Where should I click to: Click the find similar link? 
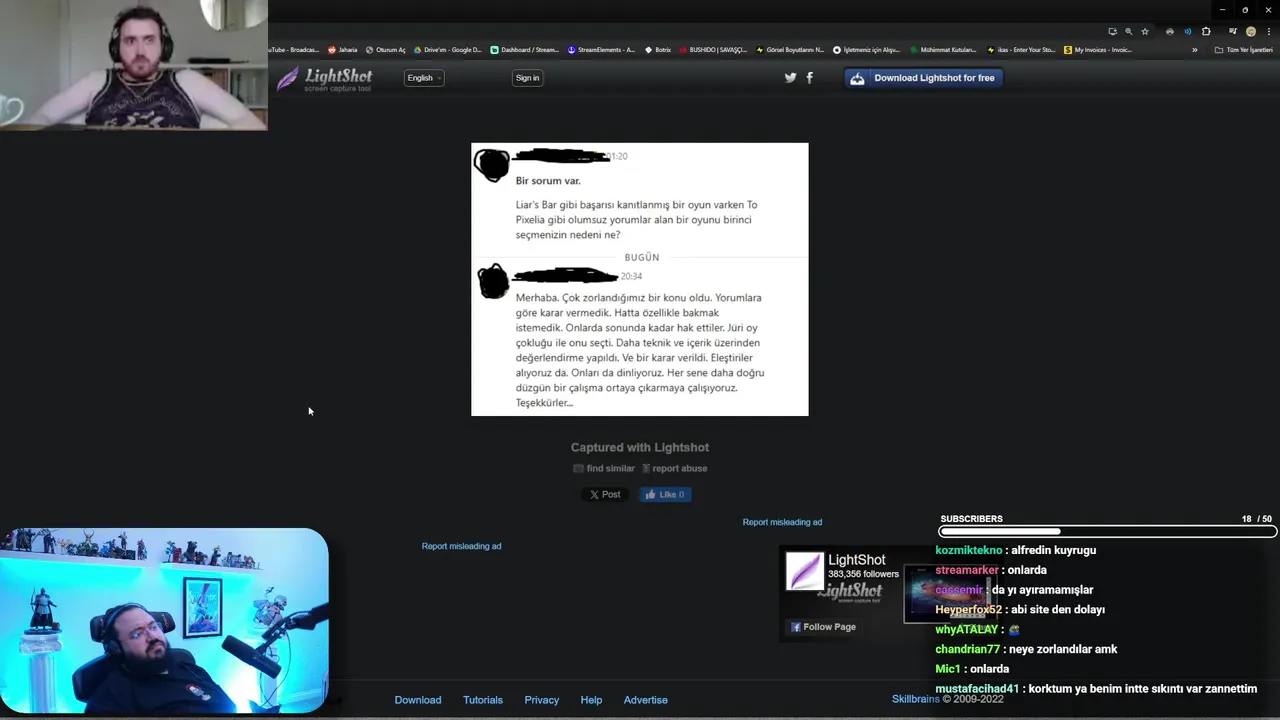click(x=604, y=468)
